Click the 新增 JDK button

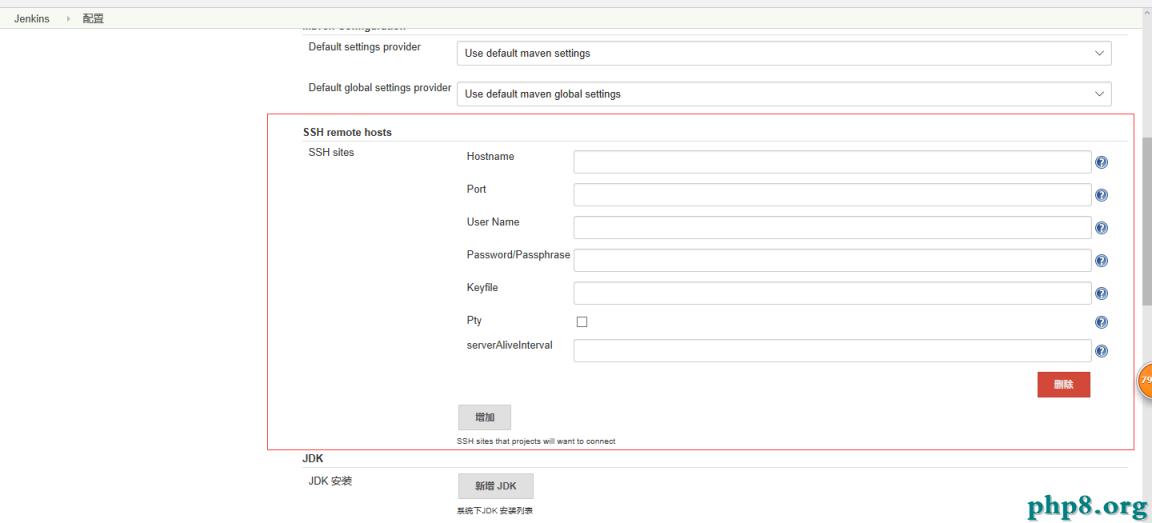click(x=496, y=486)
